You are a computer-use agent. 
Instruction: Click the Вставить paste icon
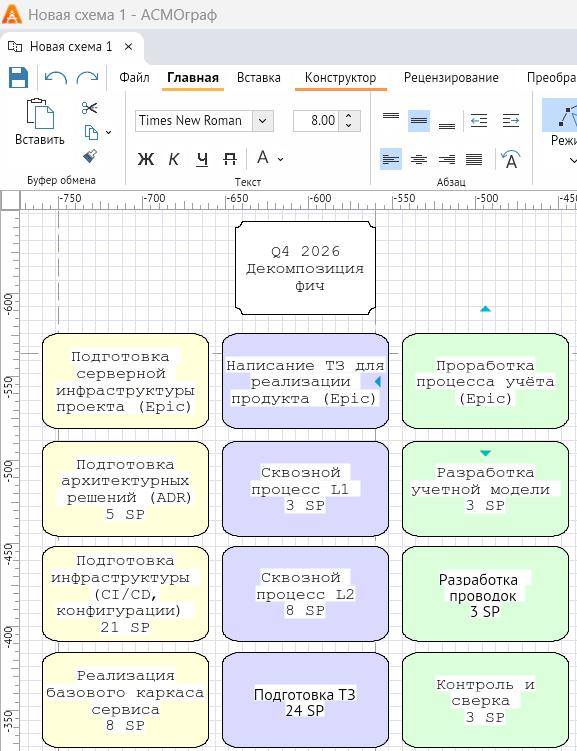click(40, 114)
